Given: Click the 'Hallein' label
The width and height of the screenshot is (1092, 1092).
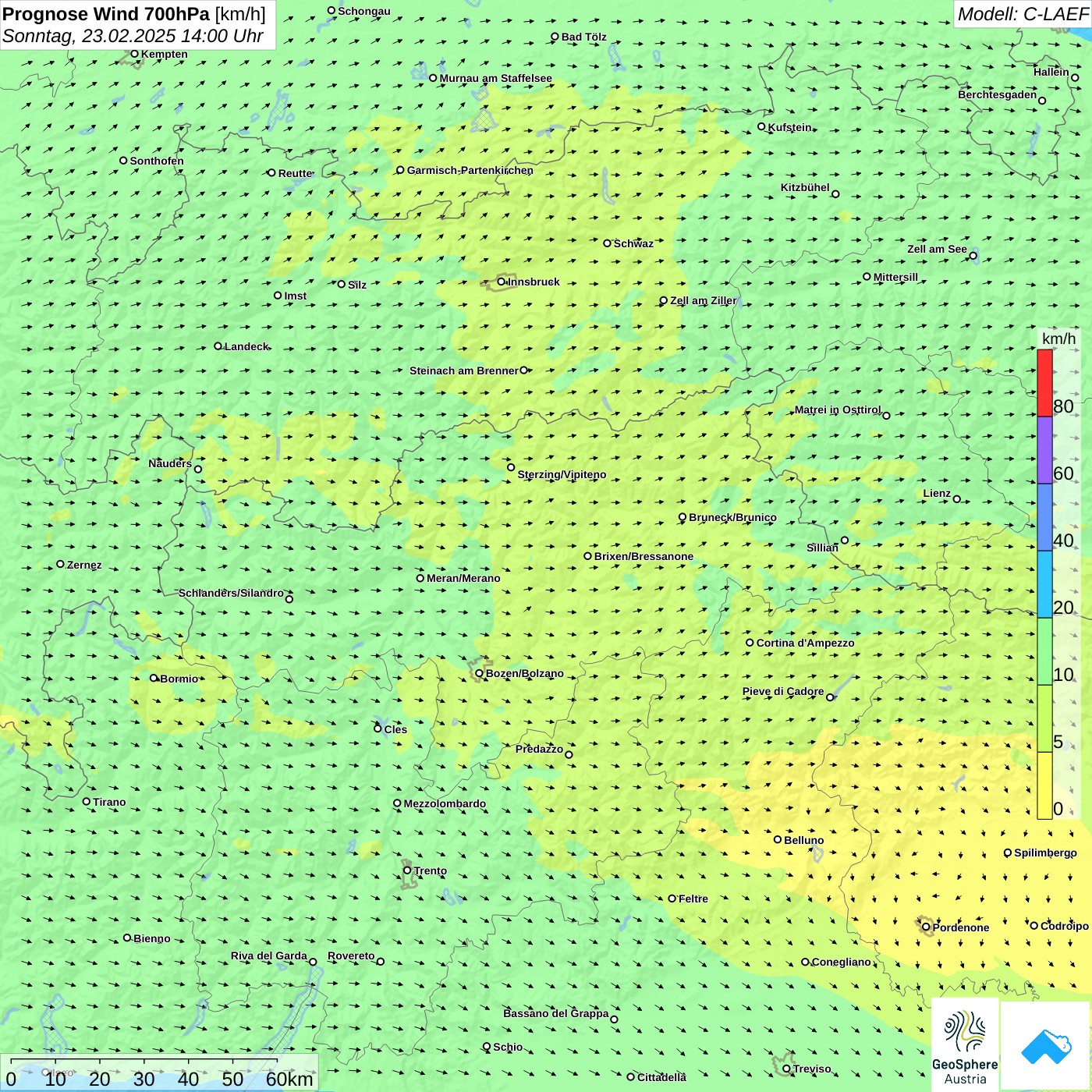Looking at the screenshot, I should [x=1051, y=72].
